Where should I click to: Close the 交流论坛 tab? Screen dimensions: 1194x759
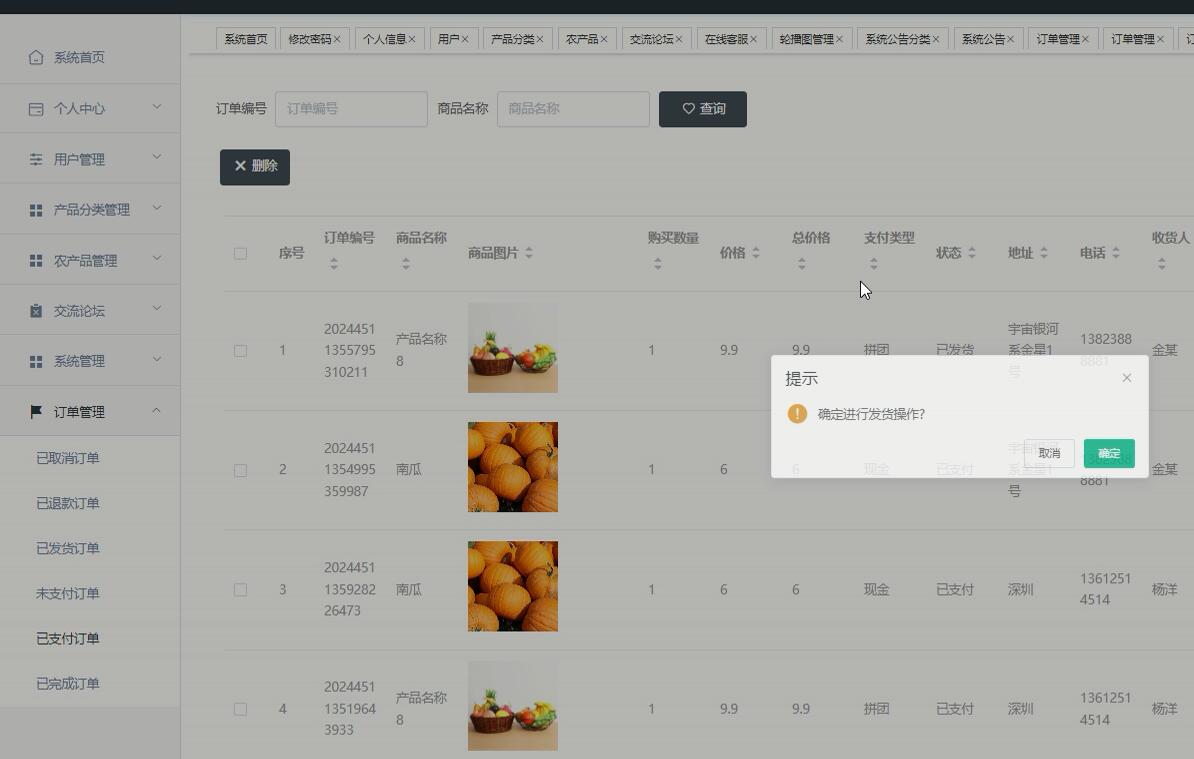678,39
